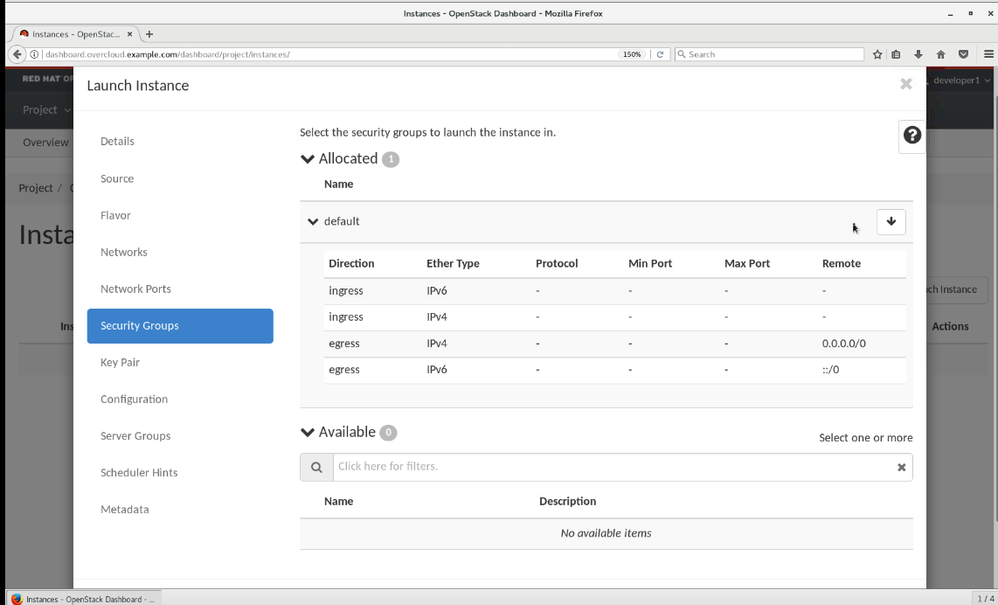Click into the security group filter input
Viewport: 998px width, 605px height.
(610, 467)
